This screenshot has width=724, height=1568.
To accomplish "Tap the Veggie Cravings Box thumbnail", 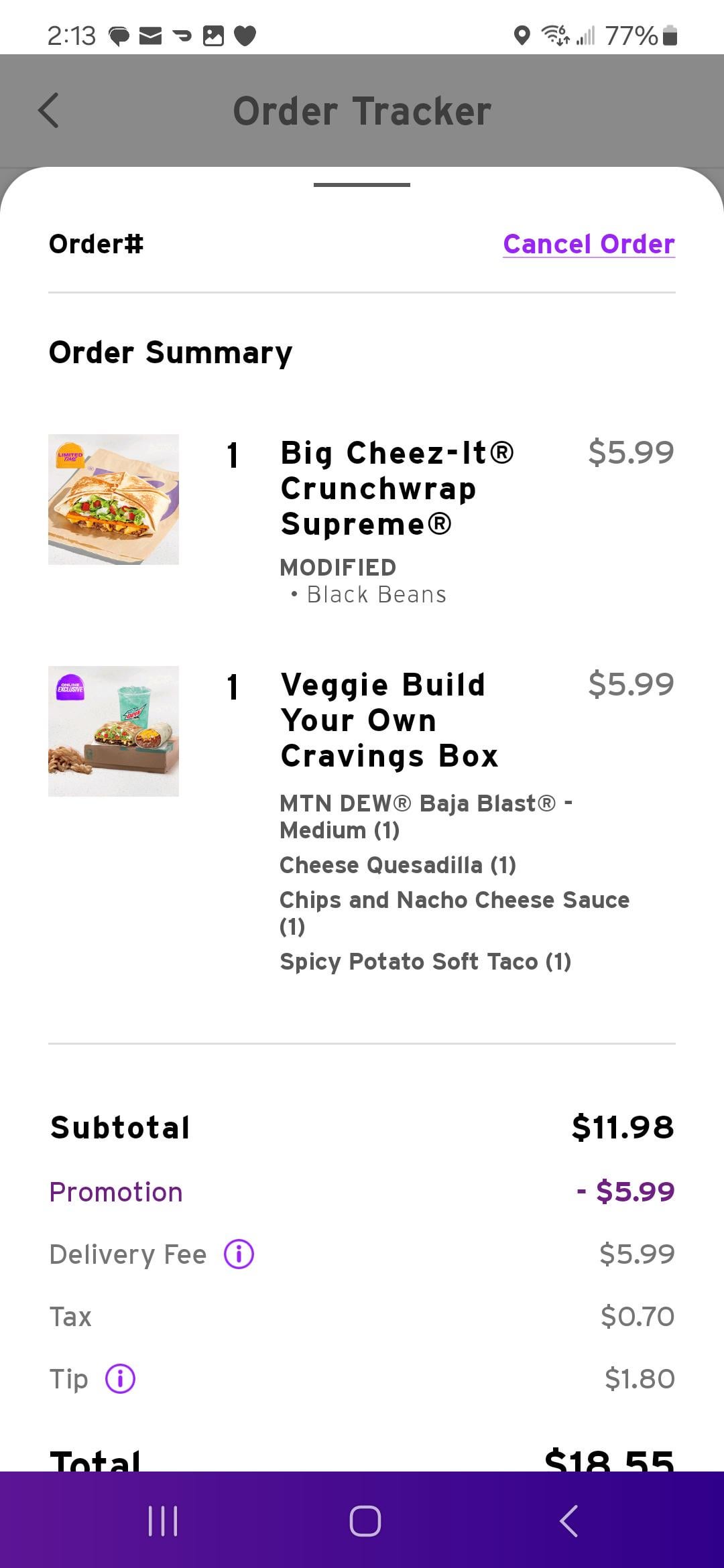I will click(113, 731).
